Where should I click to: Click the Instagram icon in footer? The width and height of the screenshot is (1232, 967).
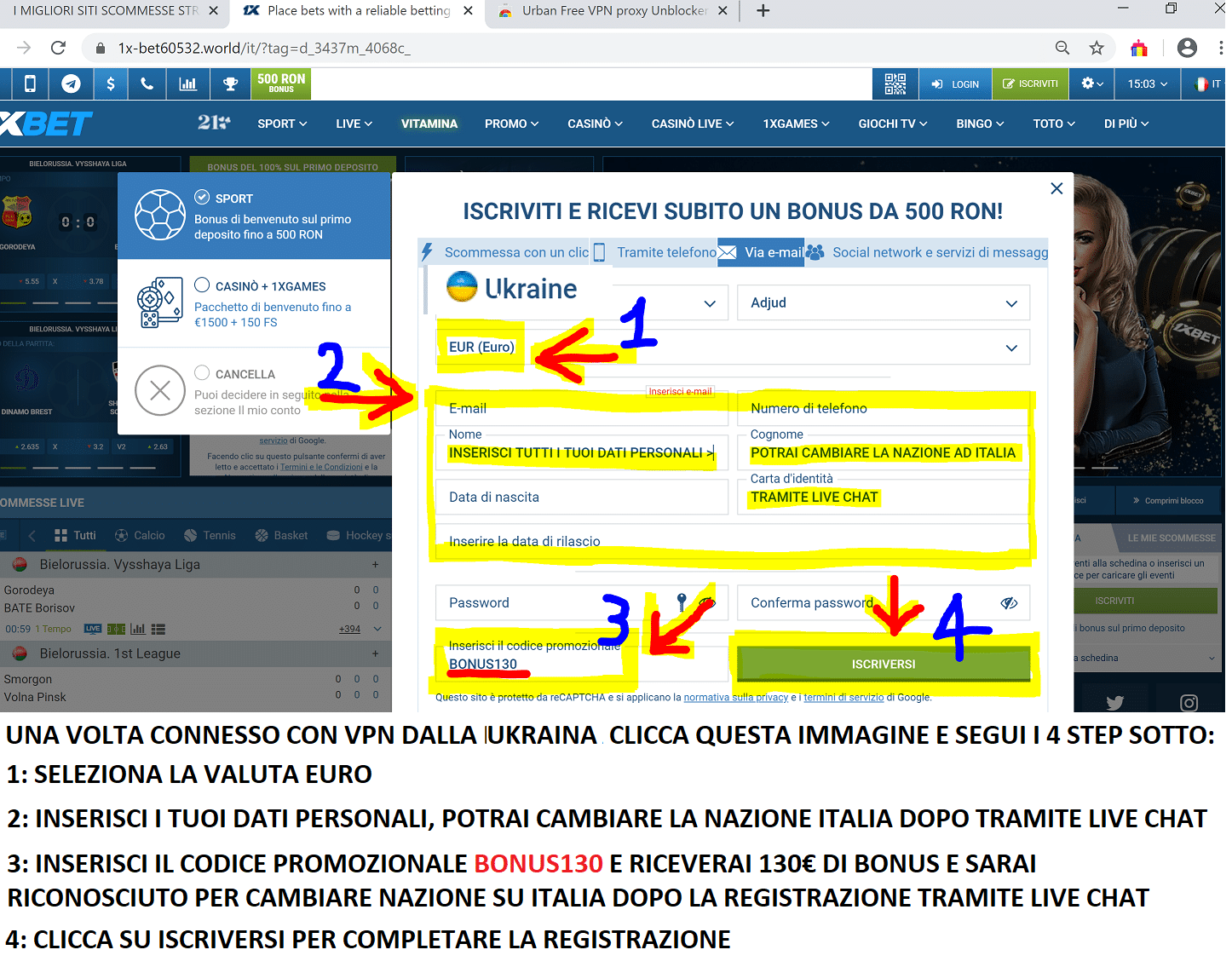[x=1189, y=703]
